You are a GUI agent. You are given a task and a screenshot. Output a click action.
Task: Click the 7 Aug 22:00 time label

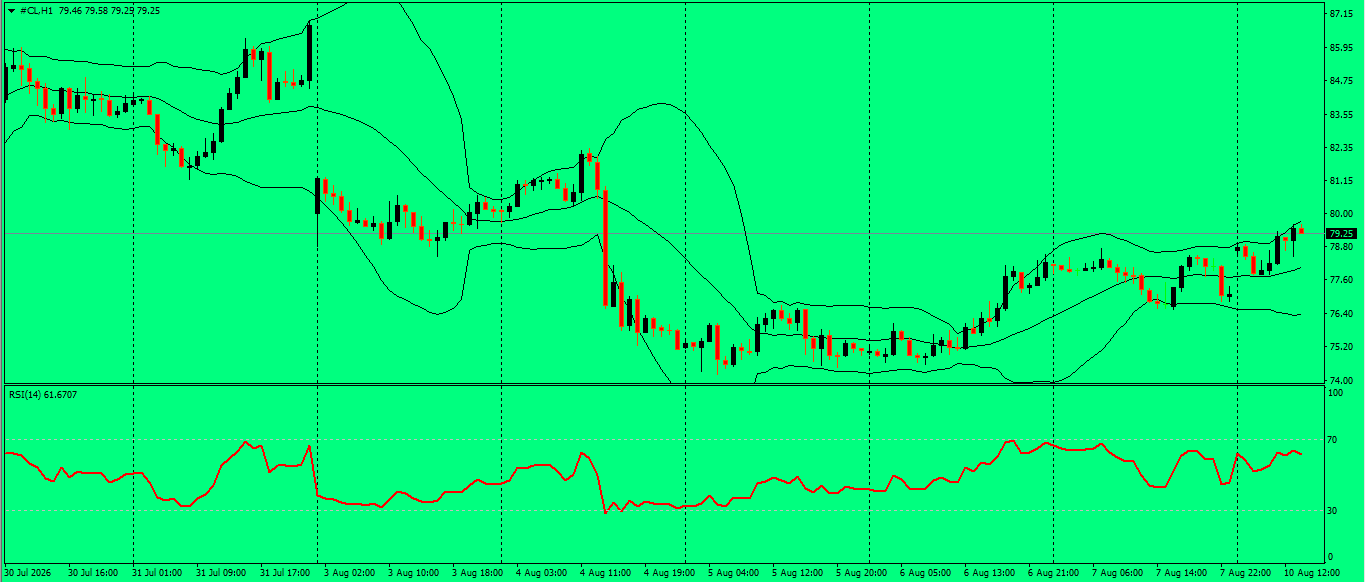point(1247,573)
